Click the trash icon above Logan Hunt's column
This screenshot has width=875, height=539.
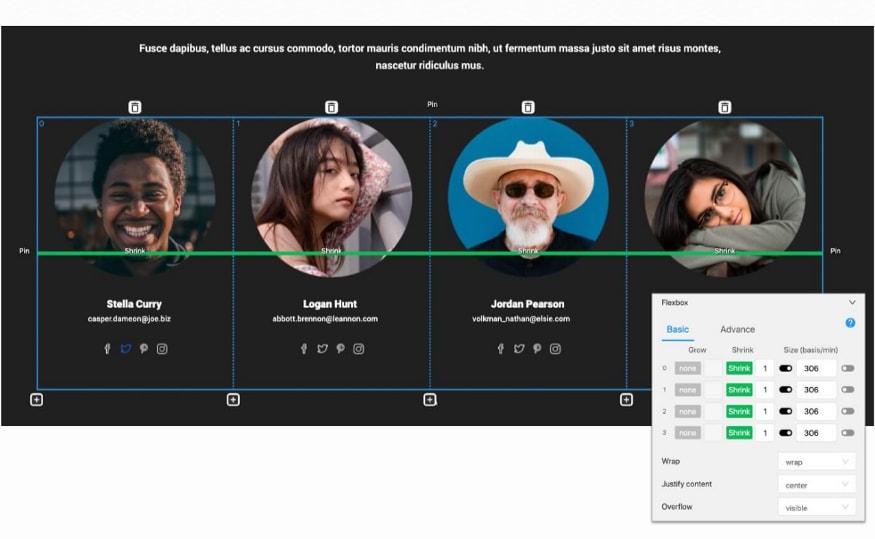[331, 107]
